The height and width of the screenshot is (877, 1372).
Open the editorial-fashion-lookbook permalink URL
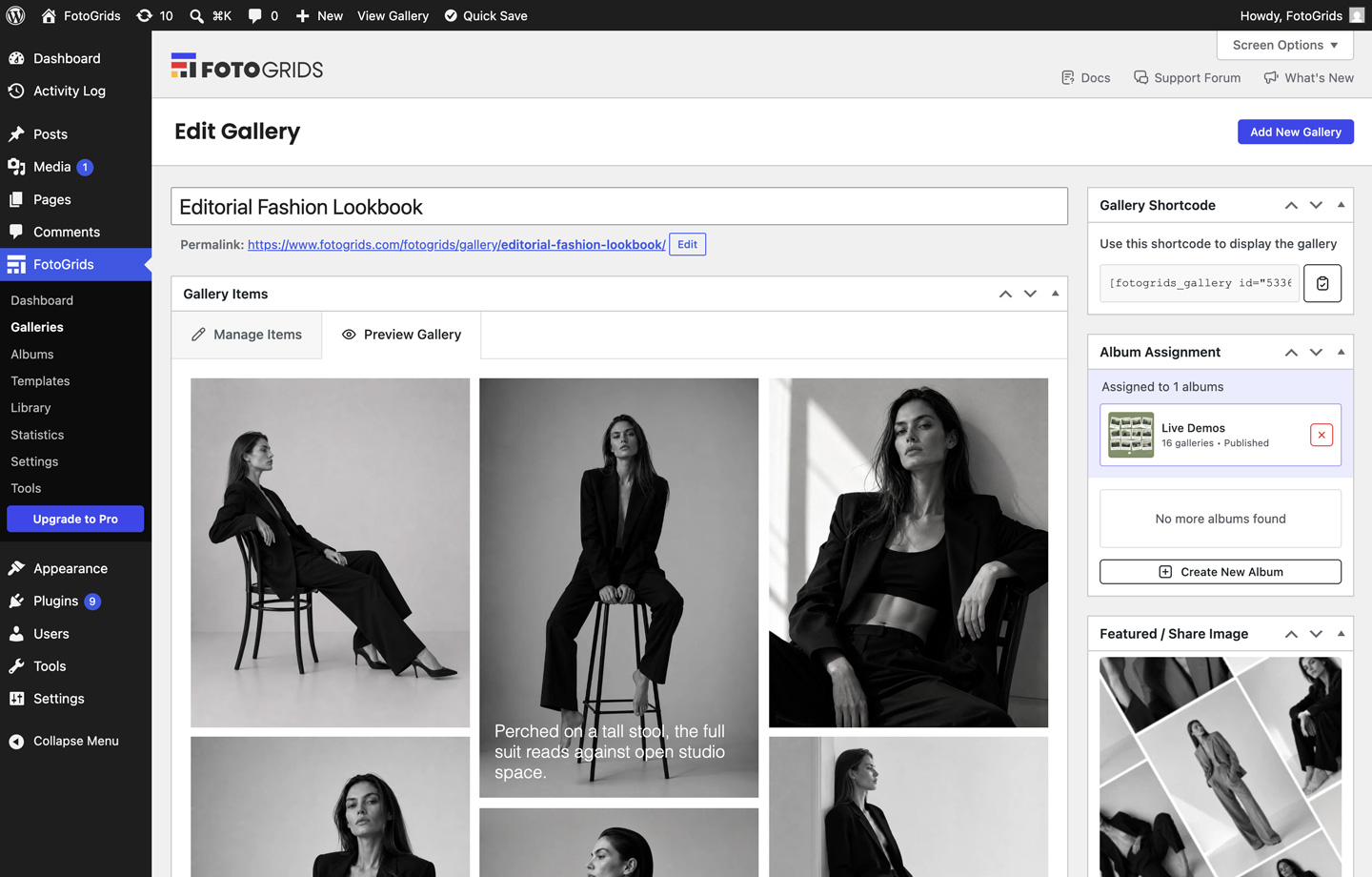(456, 245)
